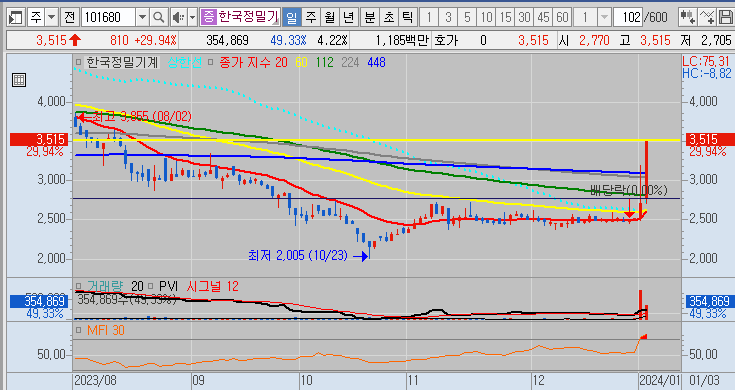
Task: Click the add indicator line icon
Action: pos(707,18)
